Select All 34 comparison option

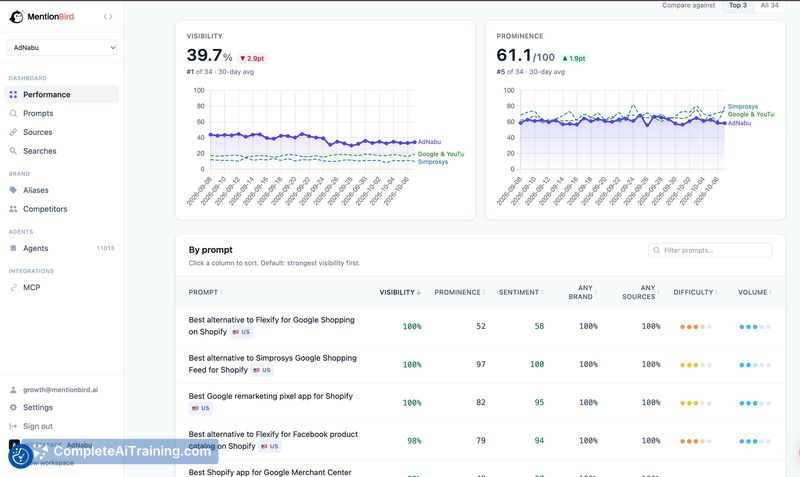769,6
